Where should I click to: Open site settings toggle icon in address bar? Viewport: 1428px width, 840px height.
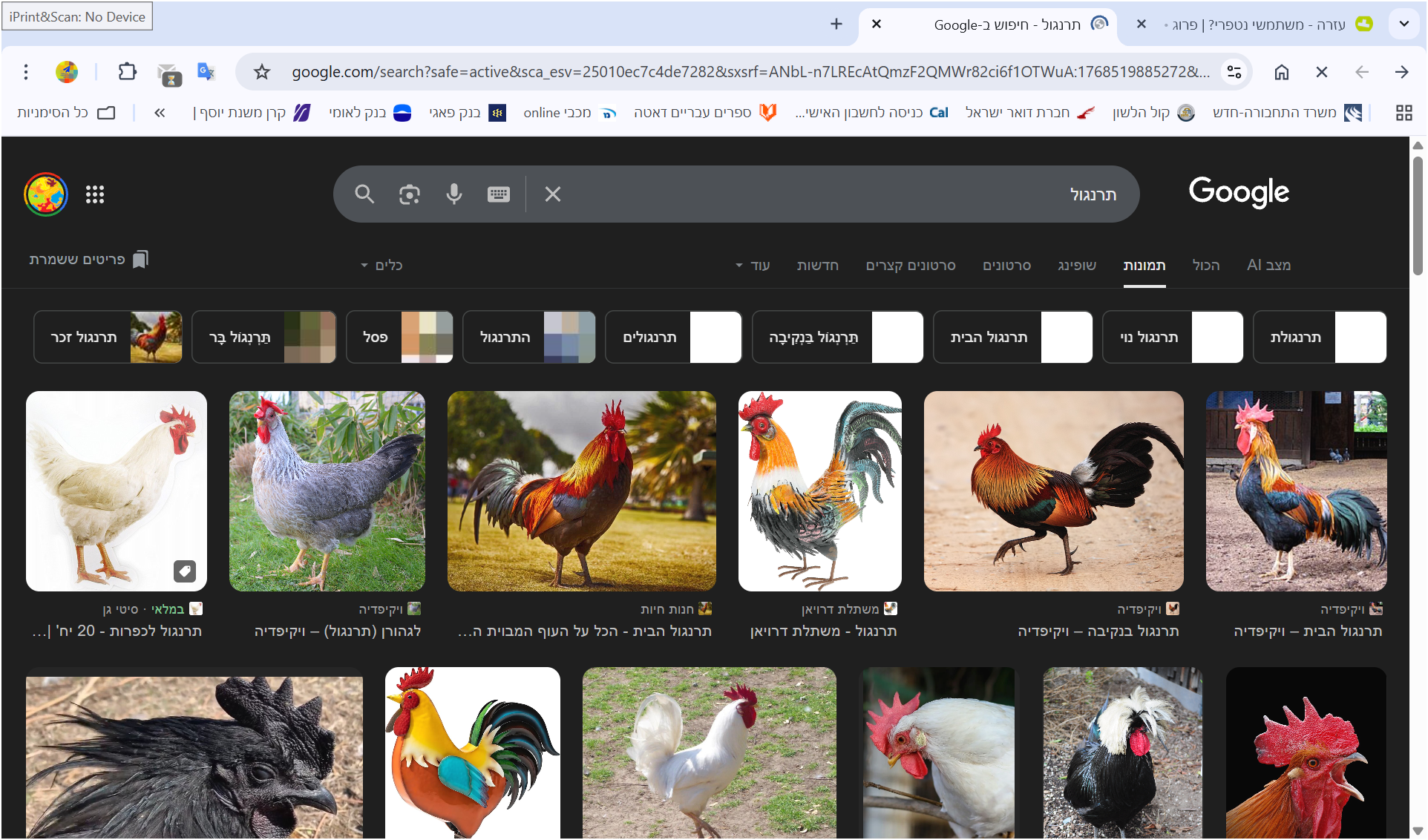pyautogui.click(x=1234, y=72)
